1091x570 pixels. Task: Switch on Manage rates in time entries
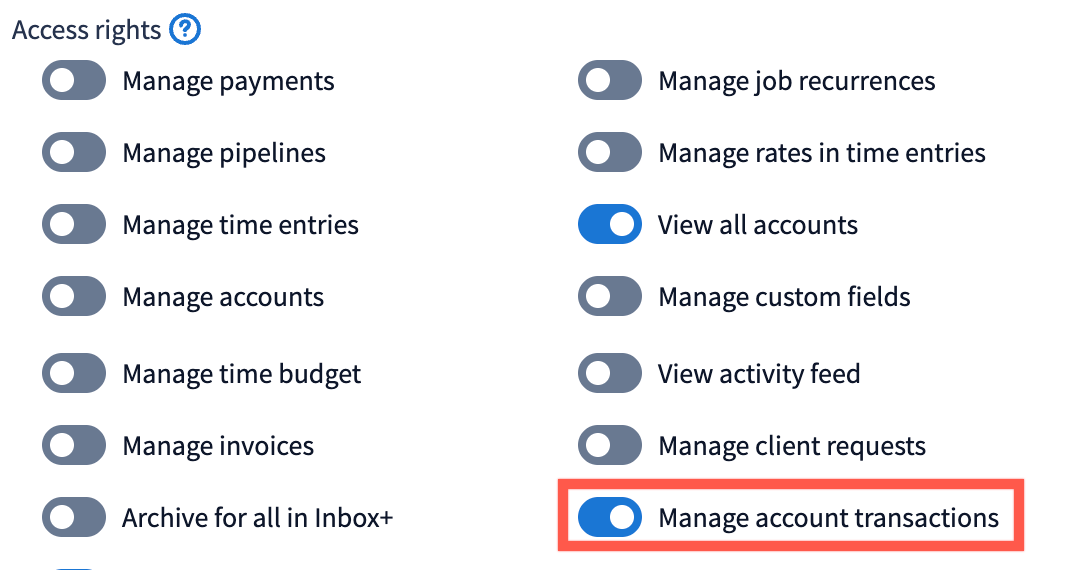click(x=610, y=153)
